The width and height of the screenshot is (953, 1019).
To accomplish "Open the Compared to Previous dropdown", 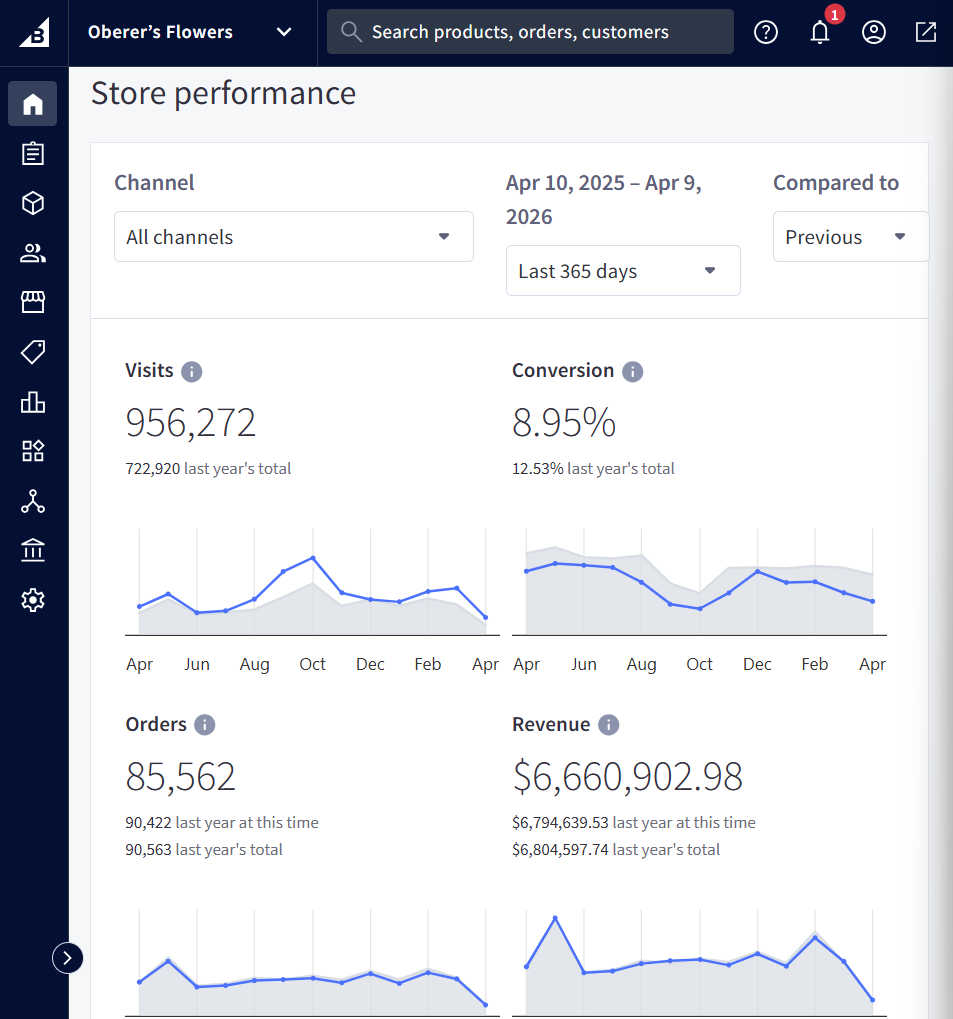I will point(850,236).
